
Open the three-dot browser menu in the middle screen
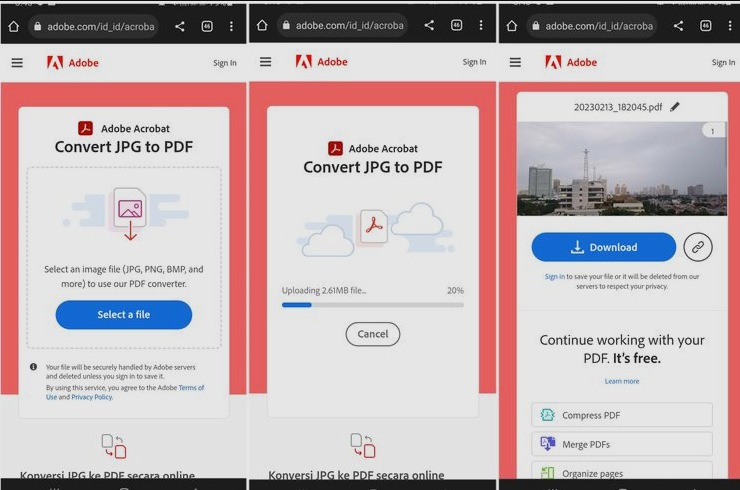click(x=481, y=25)
